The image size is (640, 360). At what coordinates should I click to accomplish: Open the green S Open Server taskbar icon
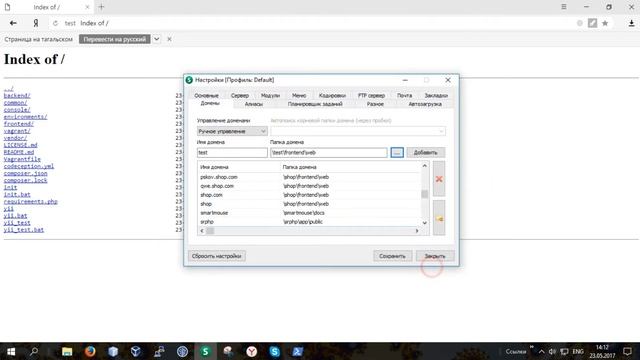pos(205,351)
